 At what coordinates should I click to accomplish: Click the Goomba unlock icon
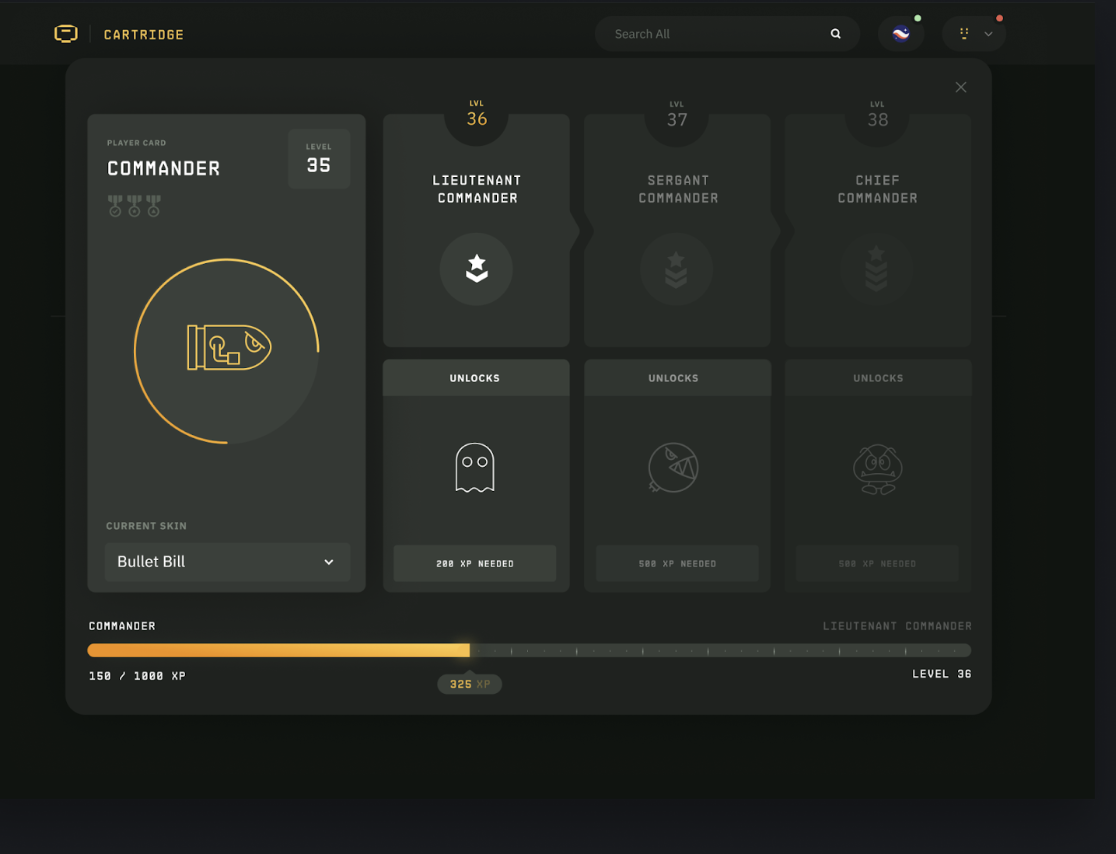point(877,469)
